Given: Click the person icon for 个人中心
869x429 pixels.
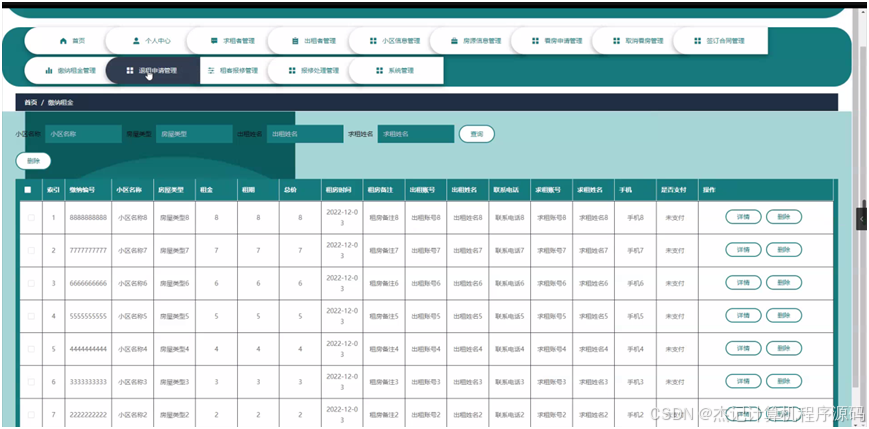Looking at the screenshot, I should click(x=136, y=41).
